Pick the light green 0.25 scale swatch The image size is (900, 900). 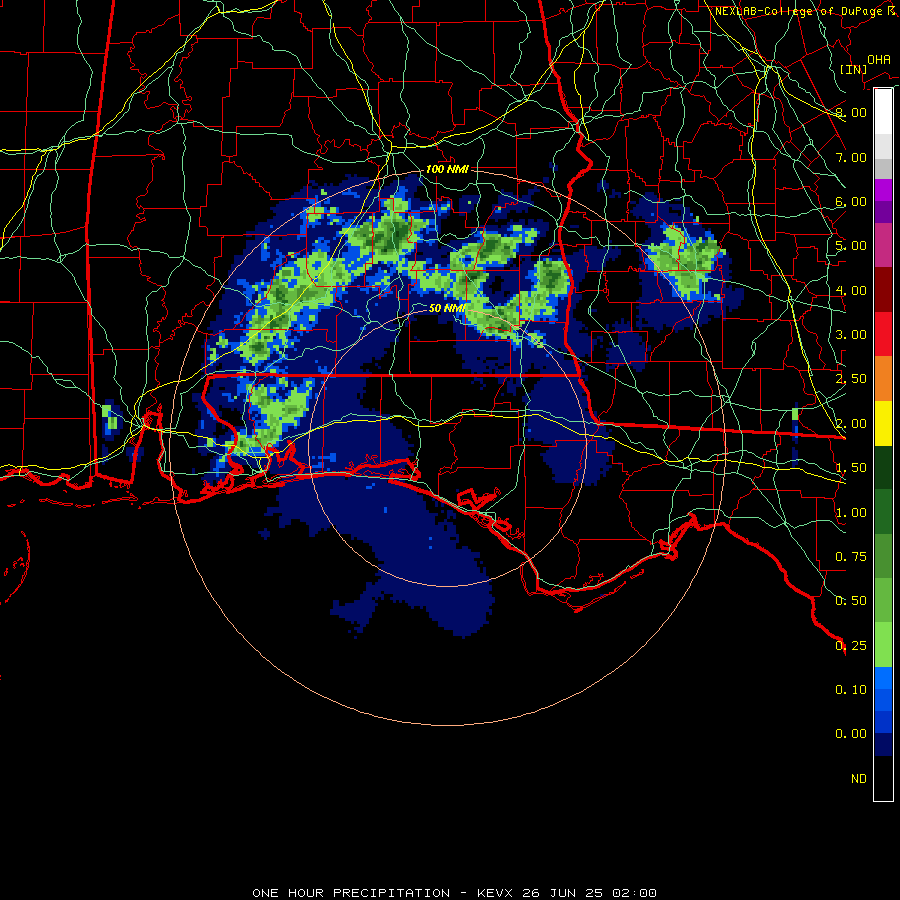pyautogui.click(x=883, y=645)
